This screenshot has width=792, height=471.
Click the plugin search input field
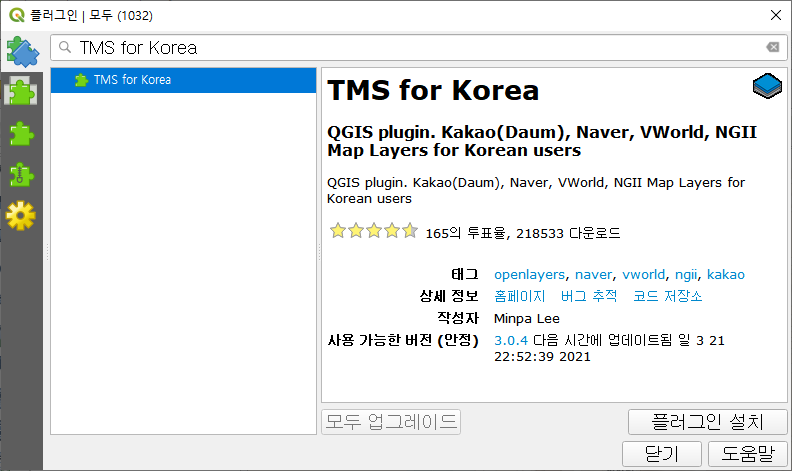[418, 48]
